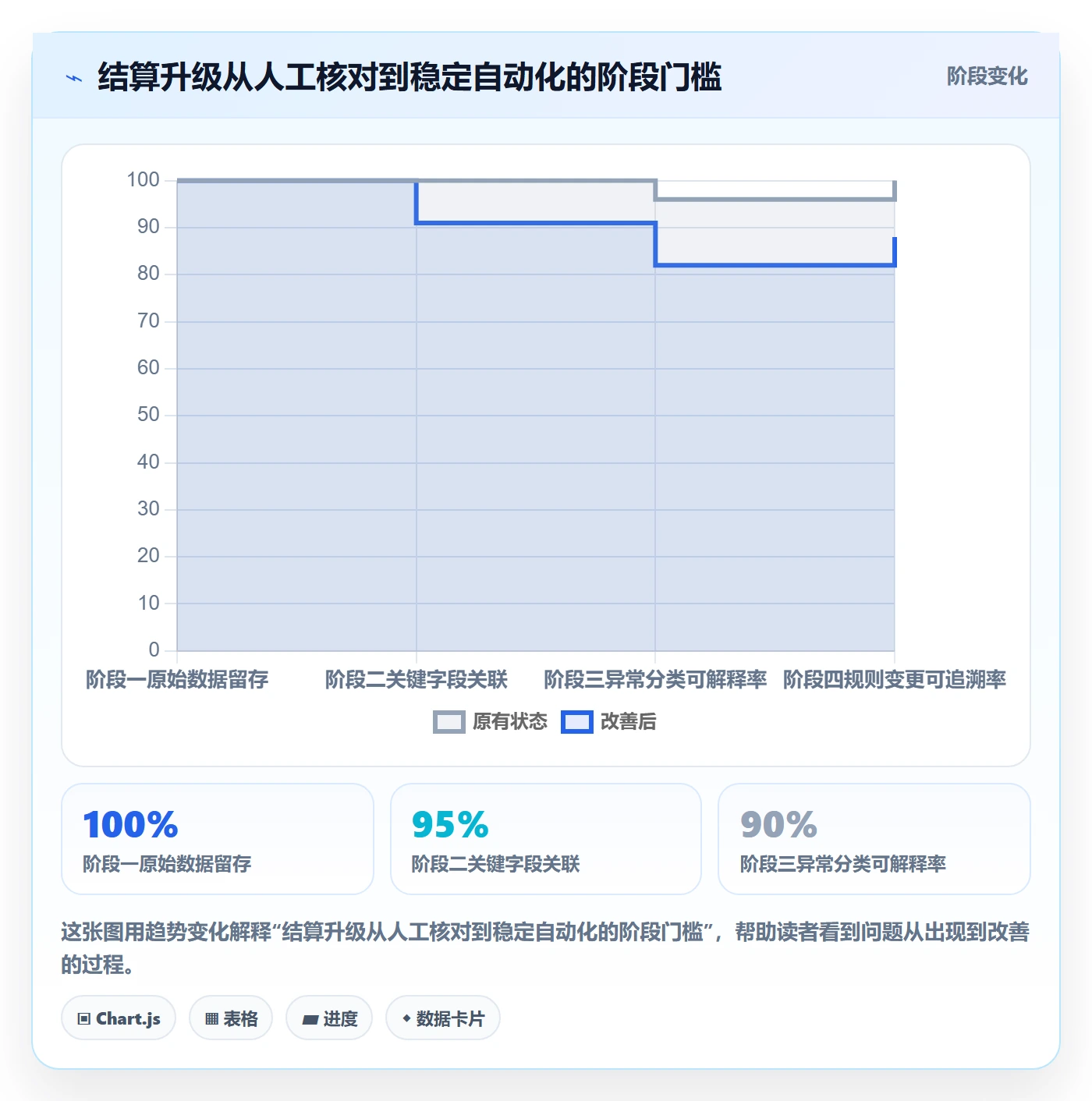Click card label 阶段二关键字段关联

495,864
